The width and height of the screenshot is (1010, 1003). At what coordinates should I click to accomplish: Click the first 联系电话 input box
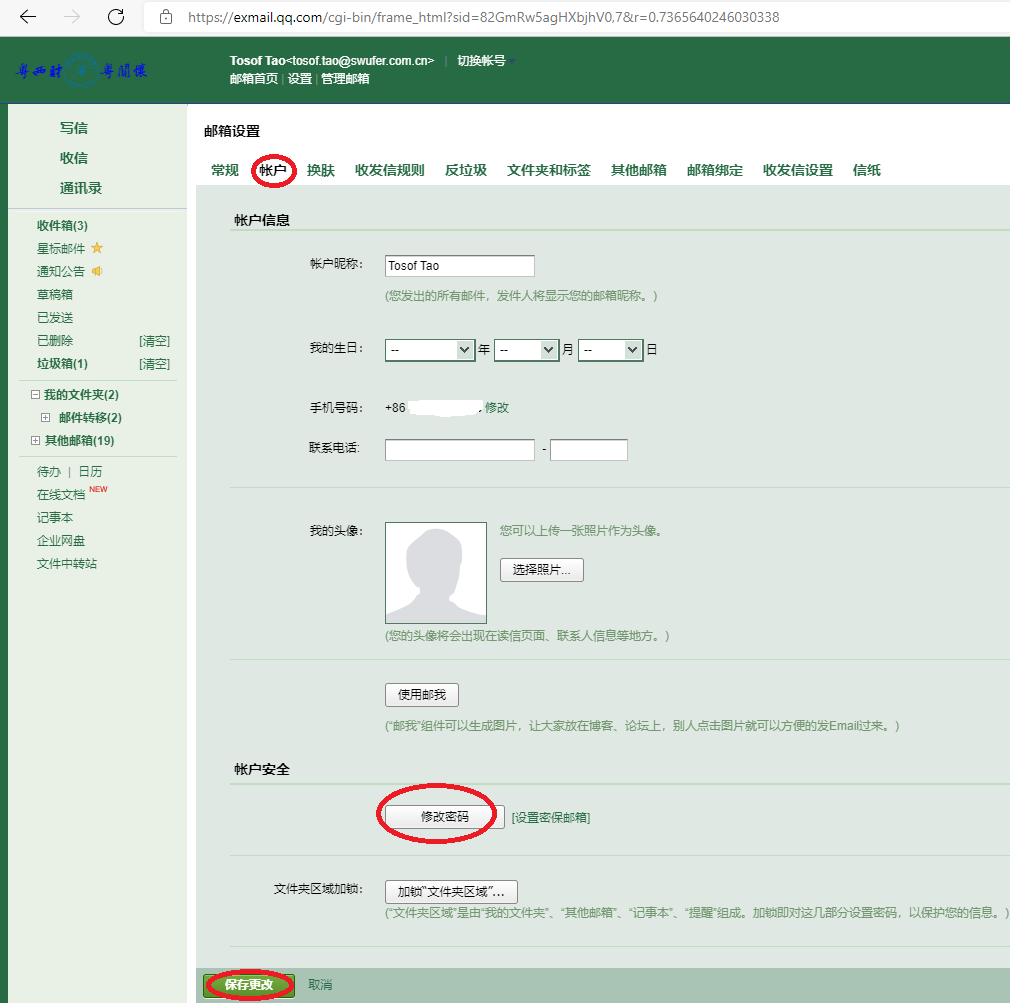pos(459,450)
